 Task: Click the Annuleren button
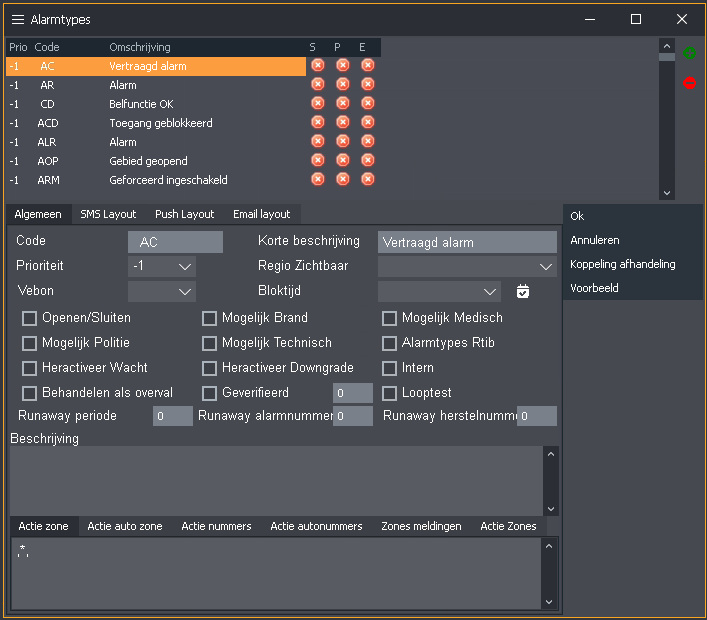[x=633, y=240]
